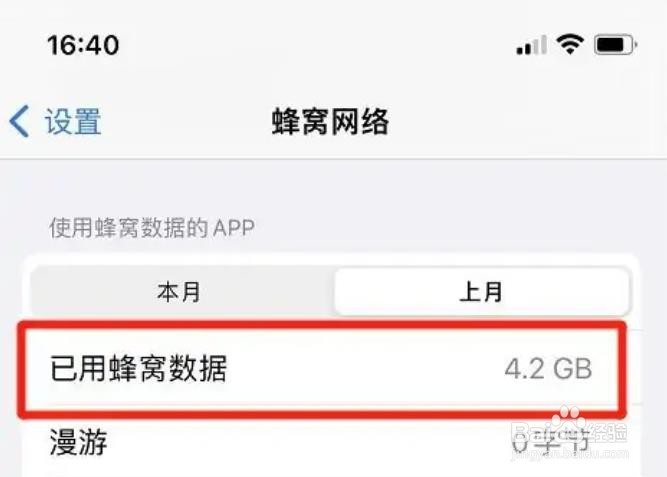The image size is (667, 477).
Task: Click the 使用蜂窝数据的 APP section header
Action: point(152,228)
